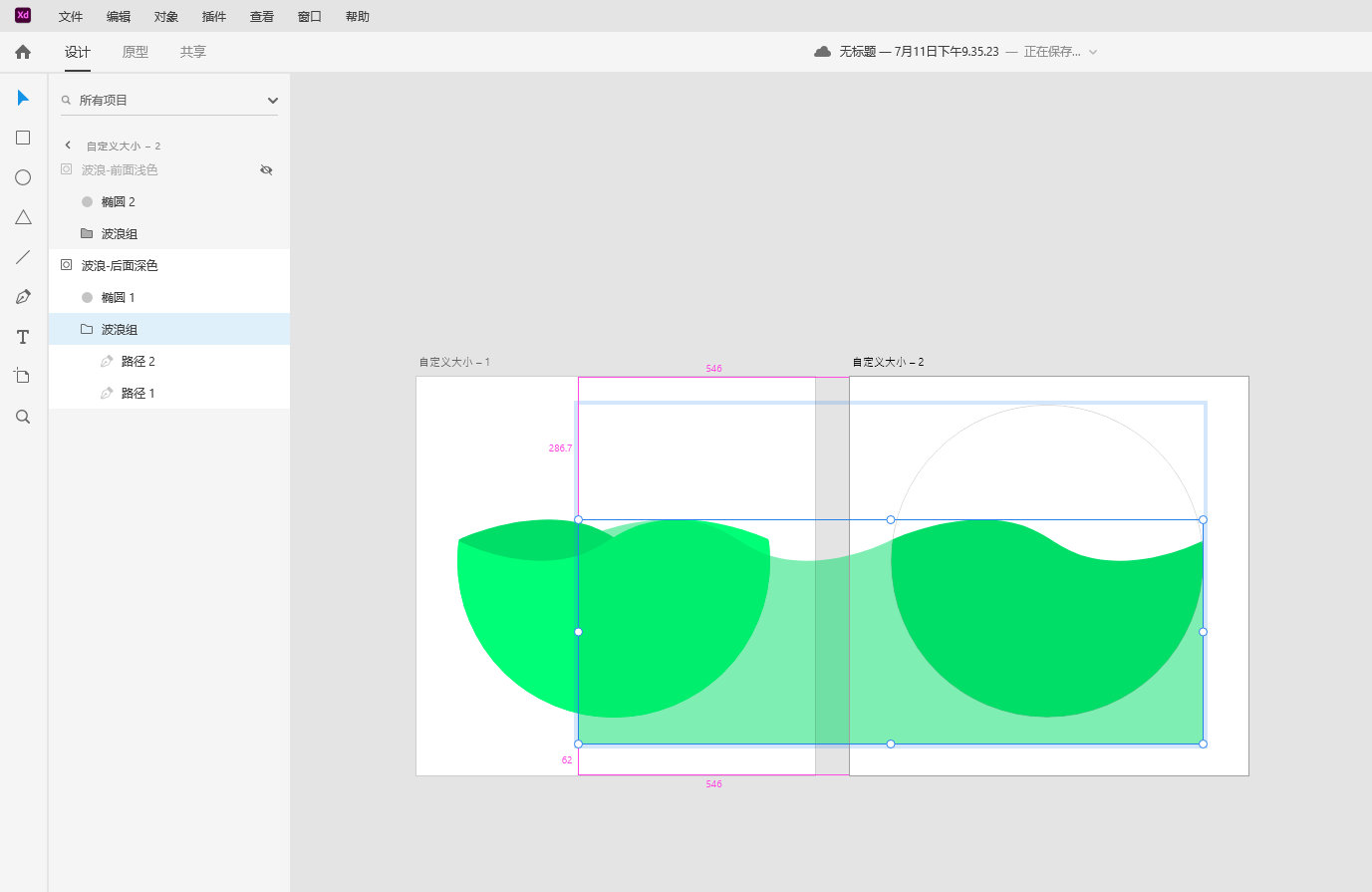Switch to the 原型 tab
Screen dimensions: 1372x892
point(136,52)
